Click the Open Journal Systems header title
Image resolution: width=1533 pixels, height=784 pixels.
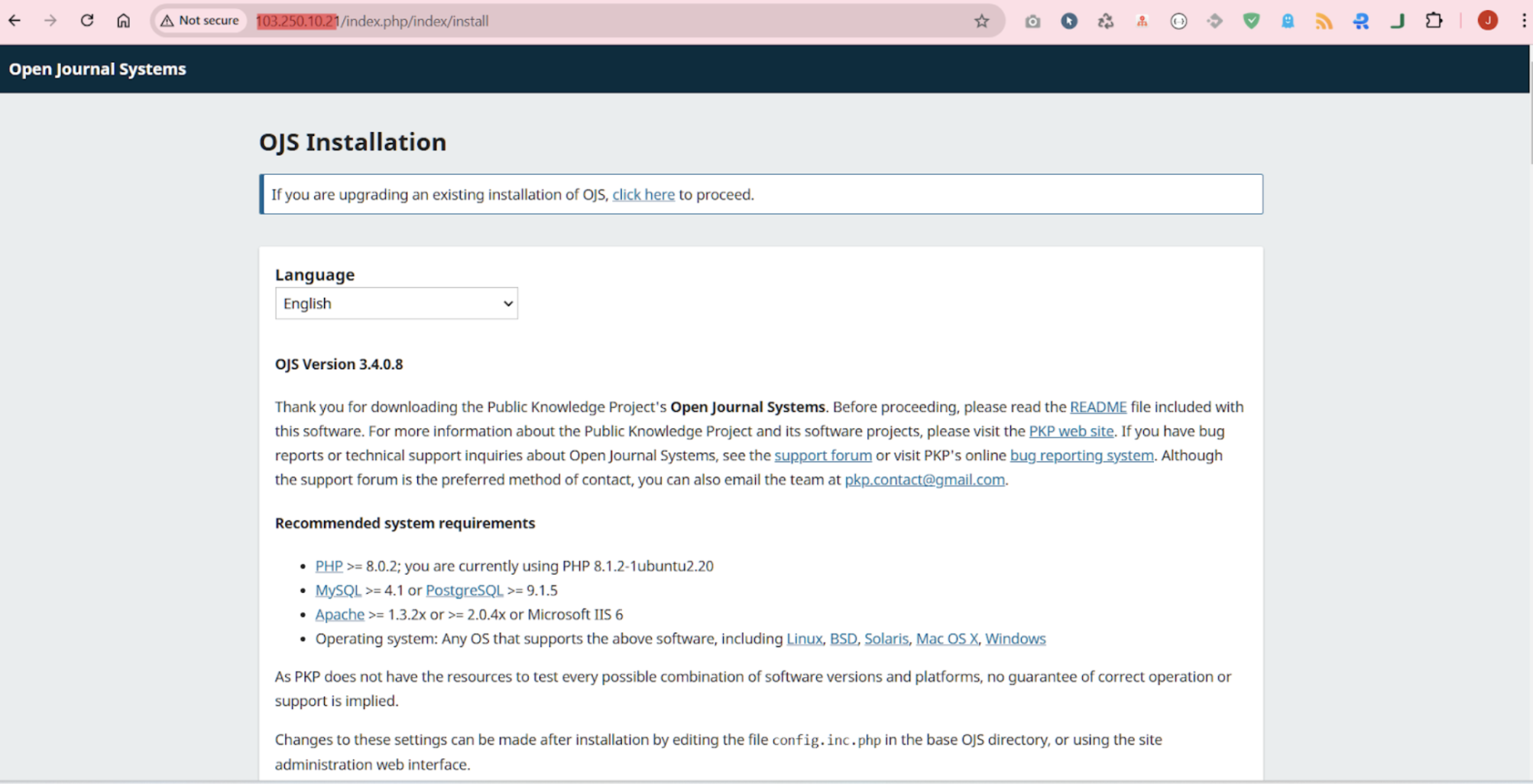tap(98, 69)
